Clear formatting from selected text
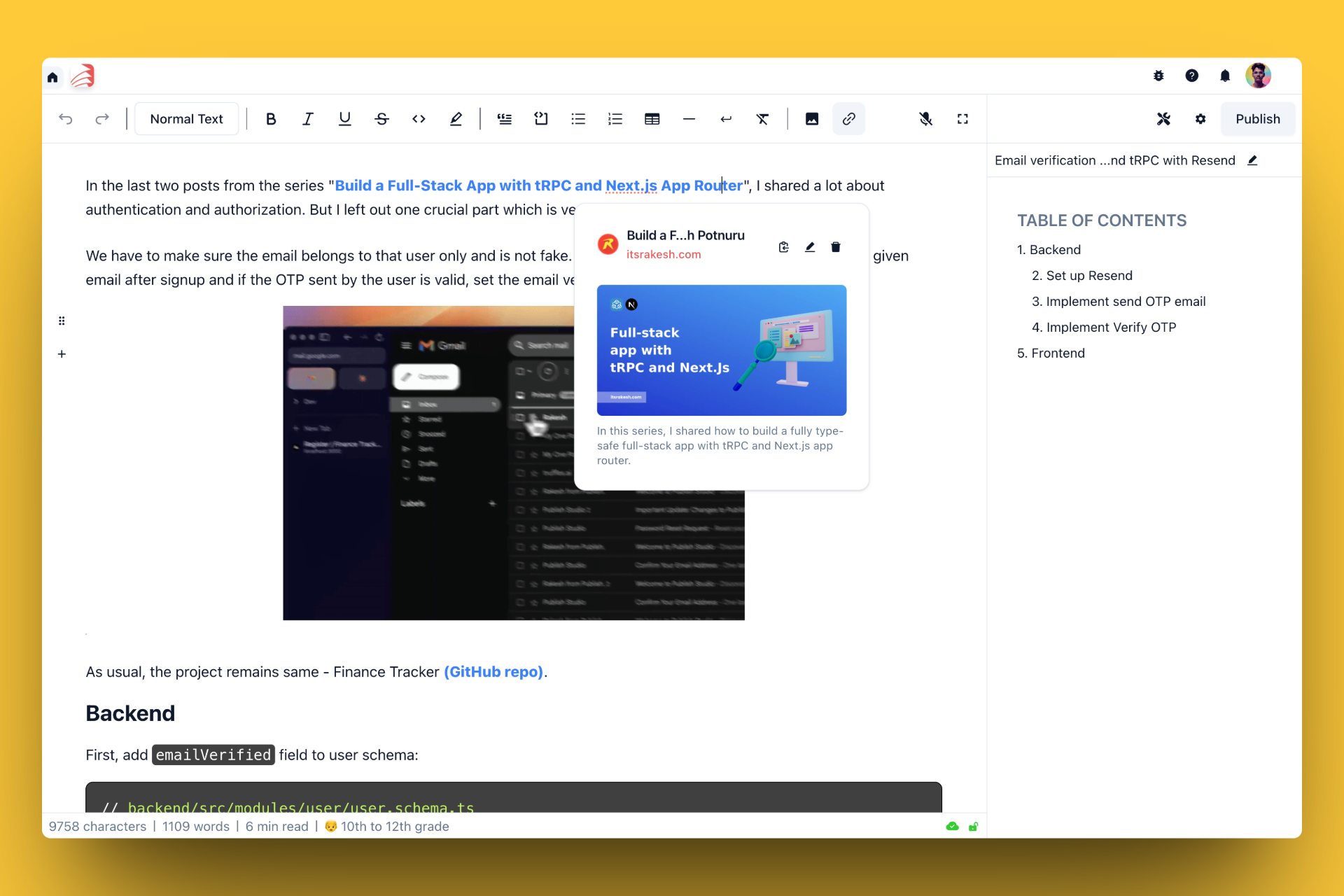Image resolution: width=1344 pixels, height=896 pixels. click(762, 118)
